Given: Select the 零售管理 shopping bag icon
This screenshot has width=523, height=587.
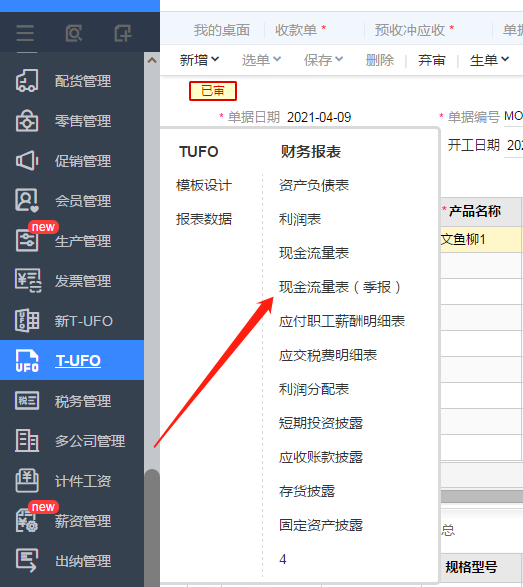Looking at the screenshot, I should coord(27,121).
